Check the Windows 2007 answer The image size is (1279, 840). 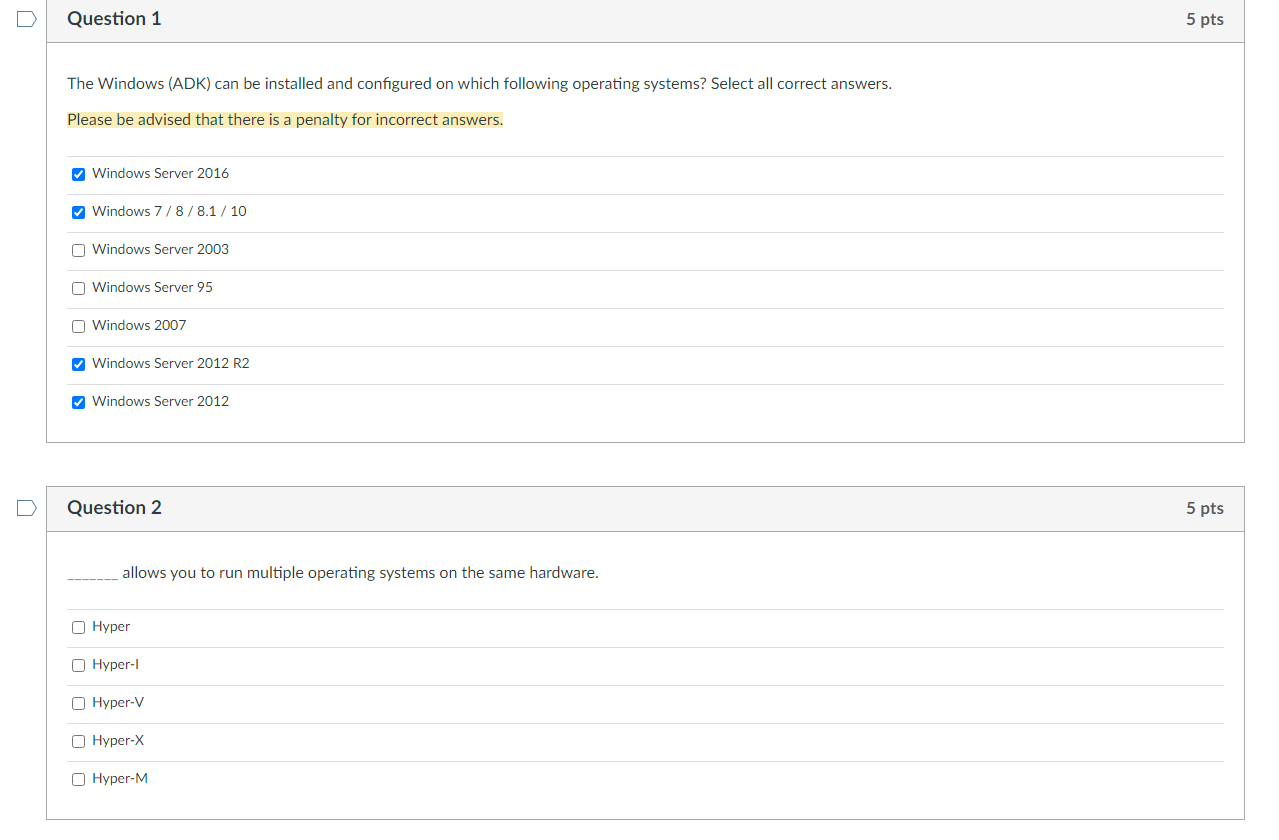pos(78,326)
